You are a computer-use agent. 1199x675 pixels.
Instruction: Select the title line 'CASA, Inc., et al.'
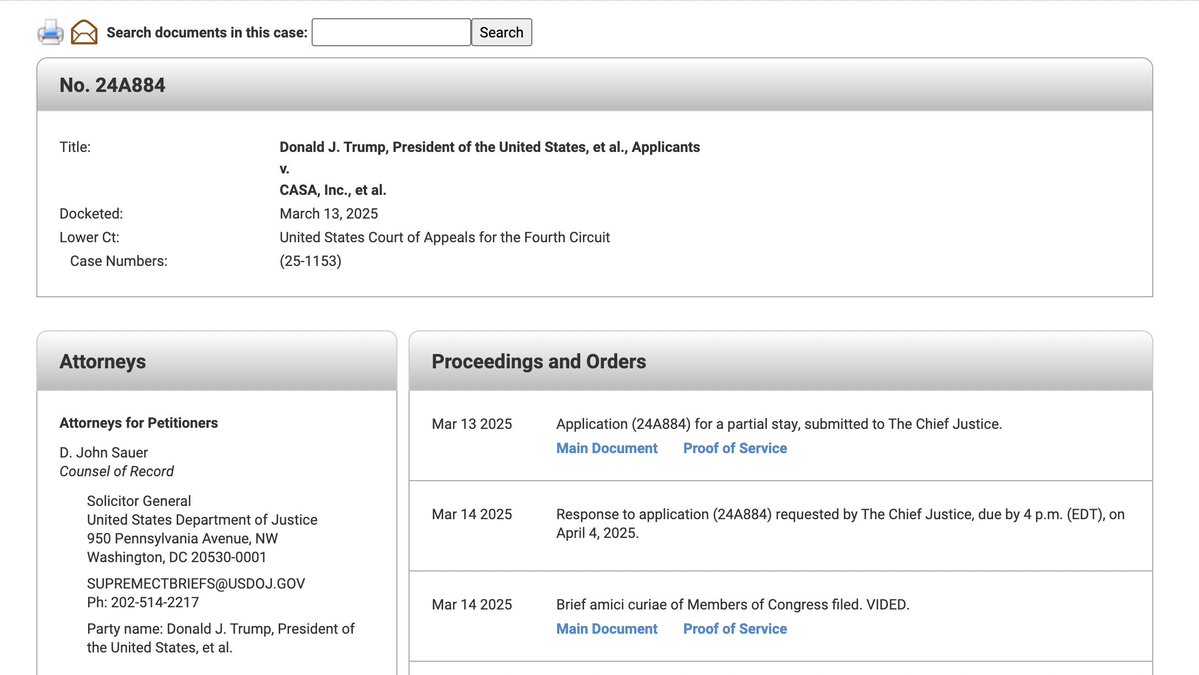[x=333, y=190]
